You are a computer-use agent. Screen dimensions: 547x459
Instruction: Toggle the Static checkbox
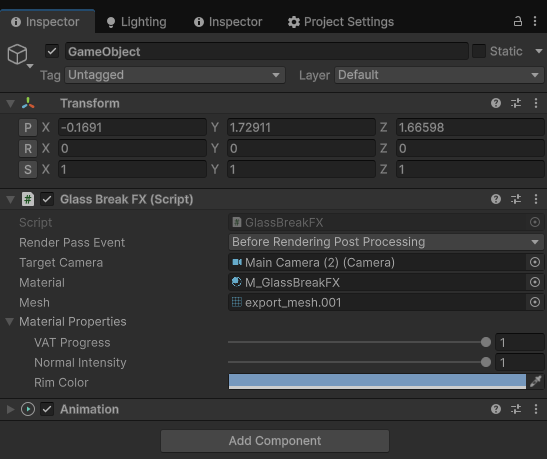479,51
